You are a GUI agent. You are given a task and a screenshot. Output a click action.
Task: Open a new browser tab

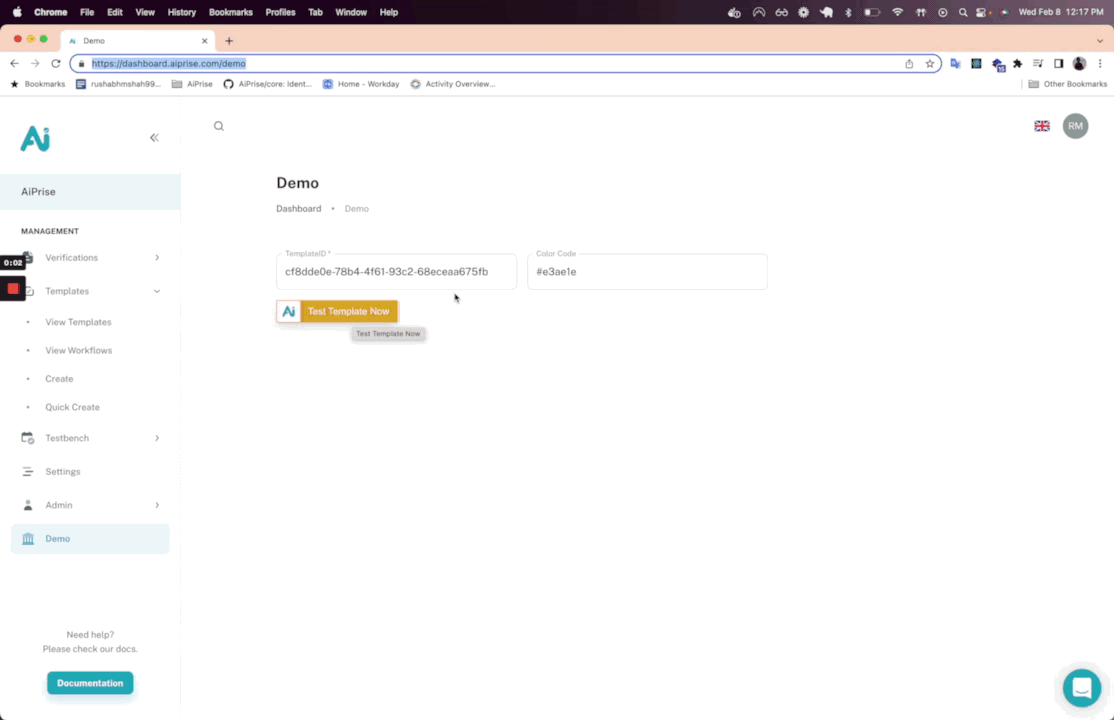229,41
